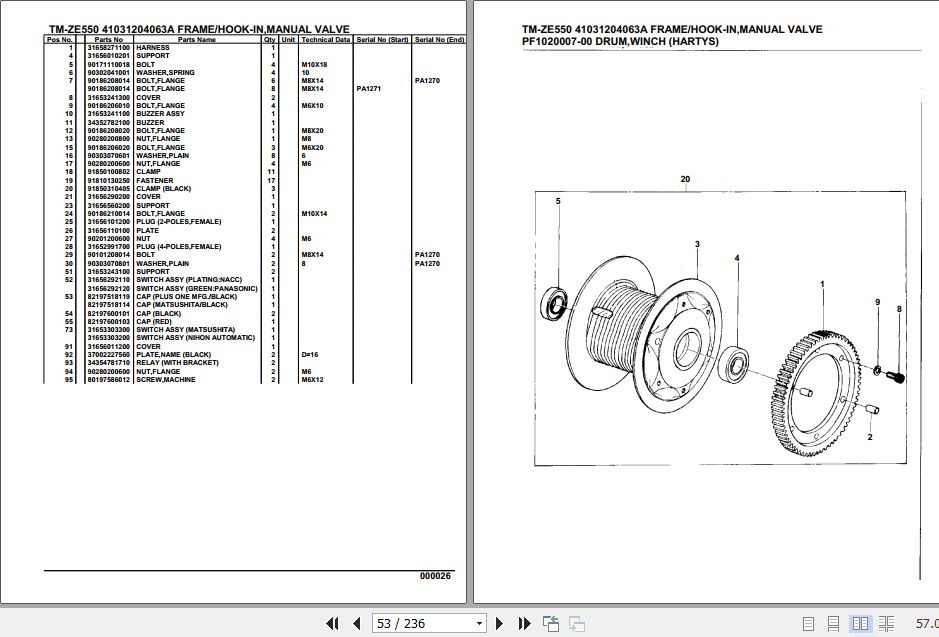Switch to single page layout

pos(809,623)
